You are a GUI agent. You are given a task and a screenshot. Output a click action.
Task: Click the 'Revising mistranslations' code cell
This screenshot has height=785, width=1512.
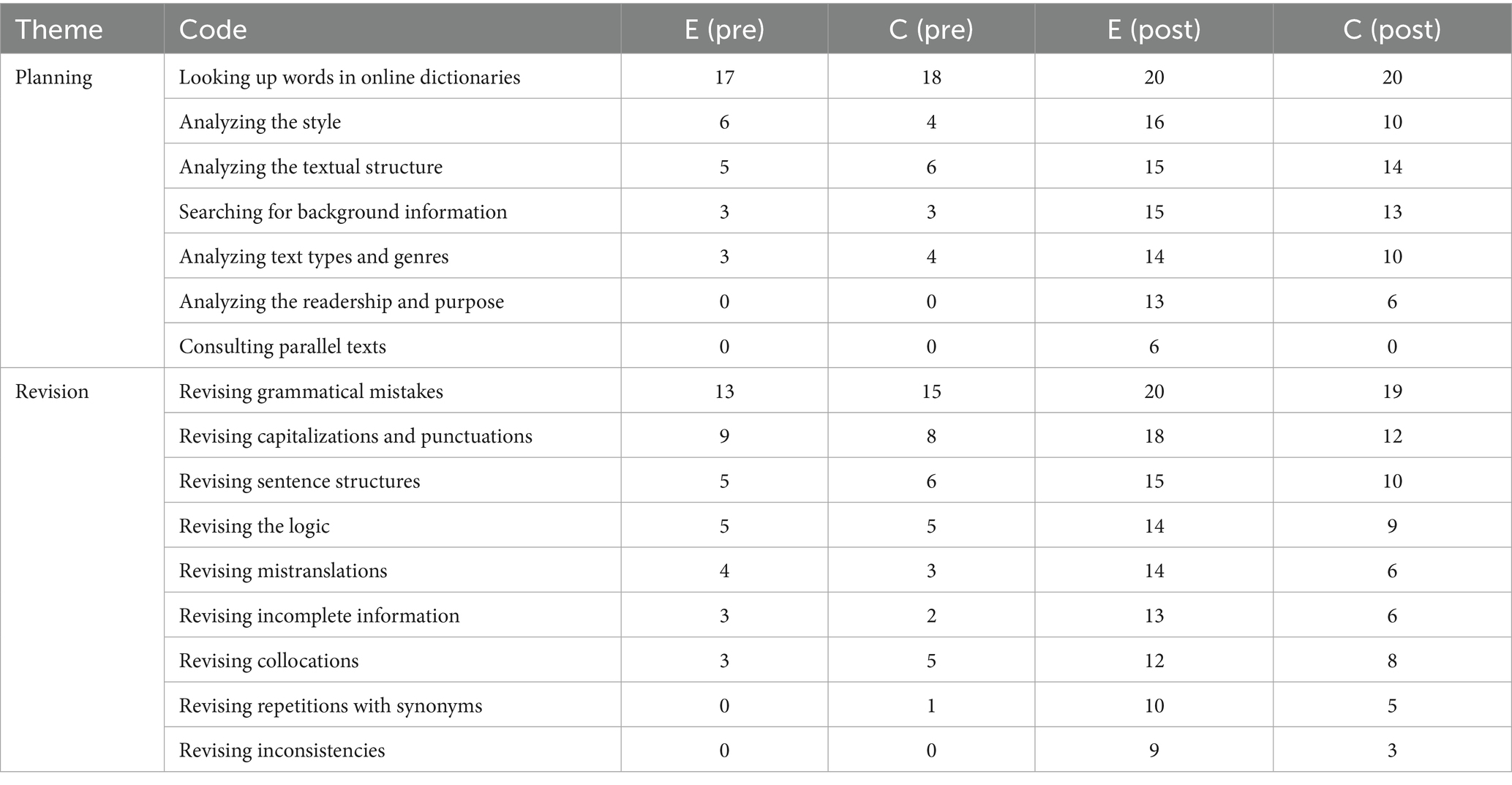283,571
